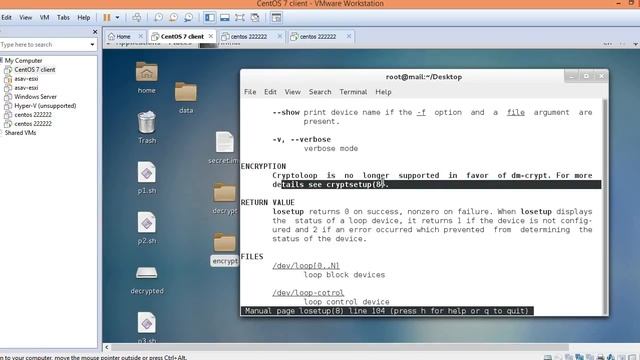Open the terminal Edit menu
This screenshot has width=640, height=360.
(x=270, y=92)
